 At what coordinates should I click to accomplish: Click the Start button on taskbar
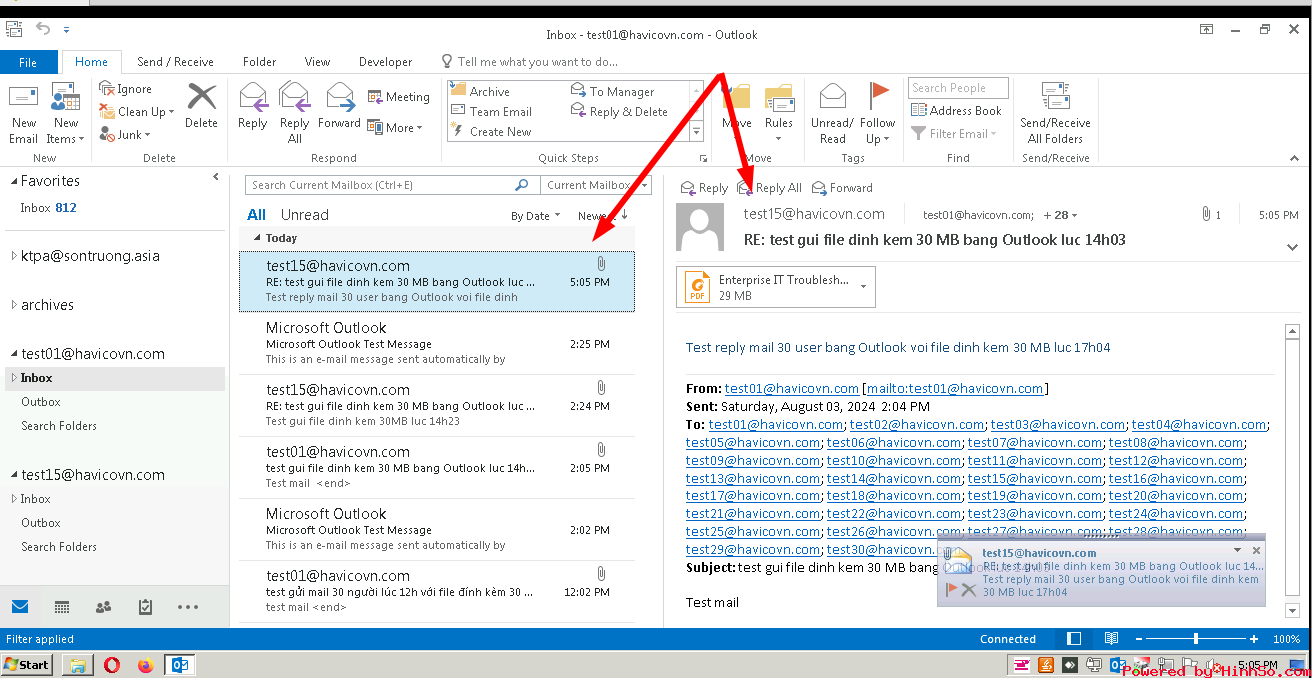27,664
